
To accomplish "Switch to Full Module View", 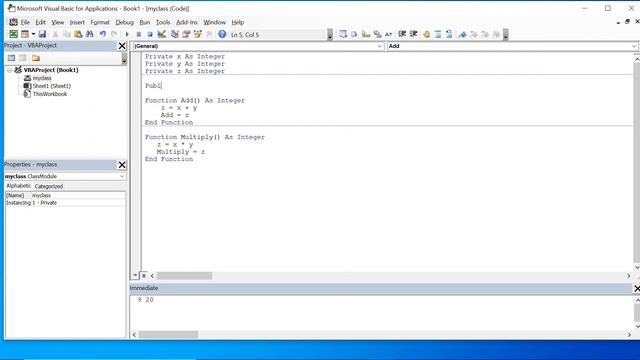I will [x=144, y=276].
